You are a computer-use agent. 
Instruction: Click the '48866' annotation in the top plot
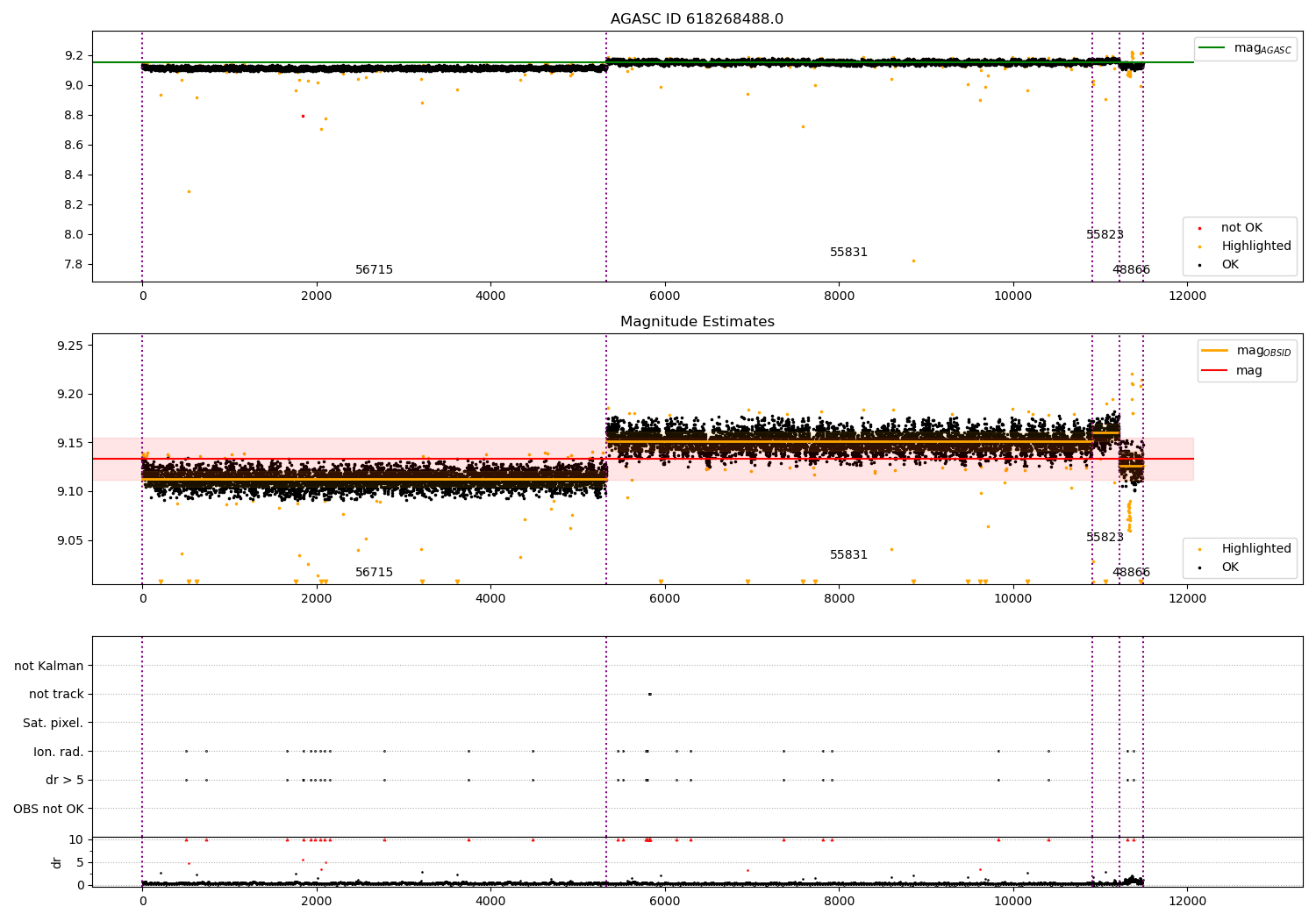pyautogui.click(x=1131, y=270)
